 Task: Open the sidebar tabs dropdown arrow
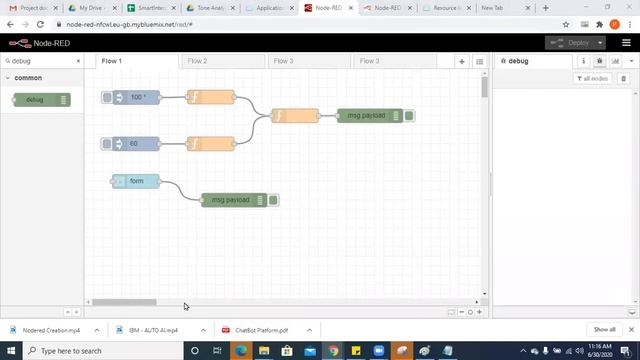(x=631, y=61)
